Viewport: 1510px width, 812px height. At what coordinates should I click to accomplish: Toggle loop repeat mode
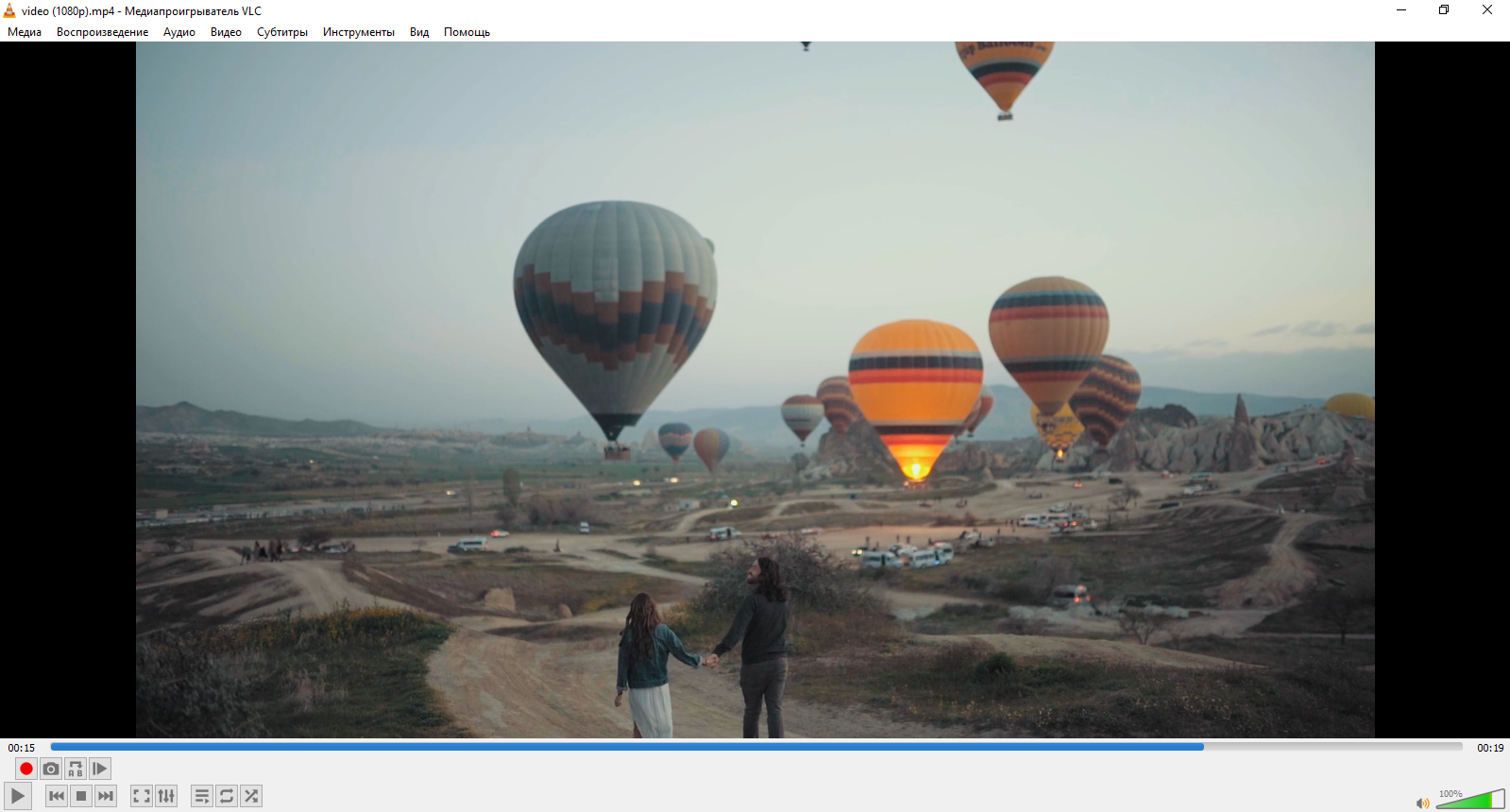227,796
